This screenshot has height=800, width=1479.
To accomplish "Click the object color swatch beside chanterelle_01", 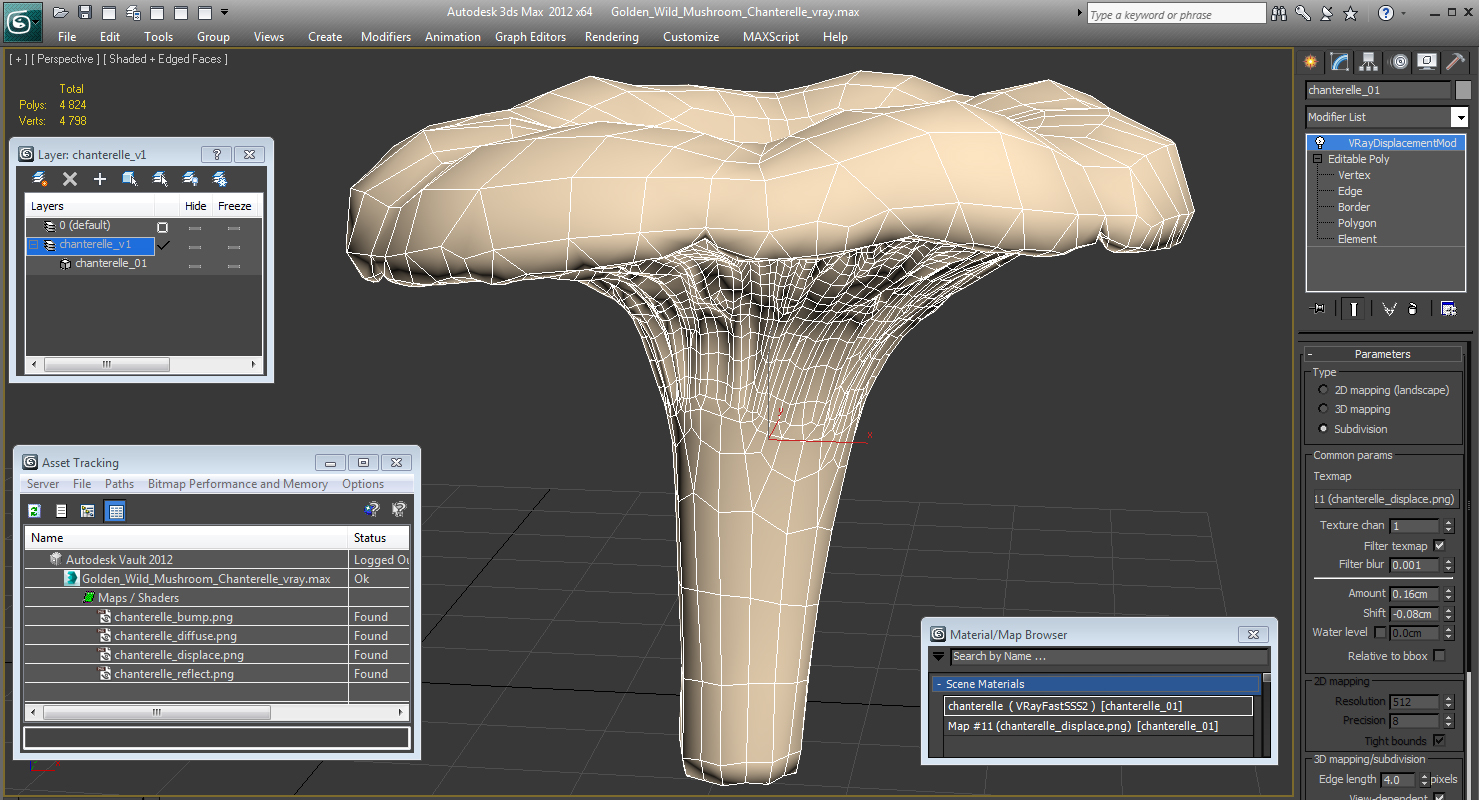I will click(1463, 90).
